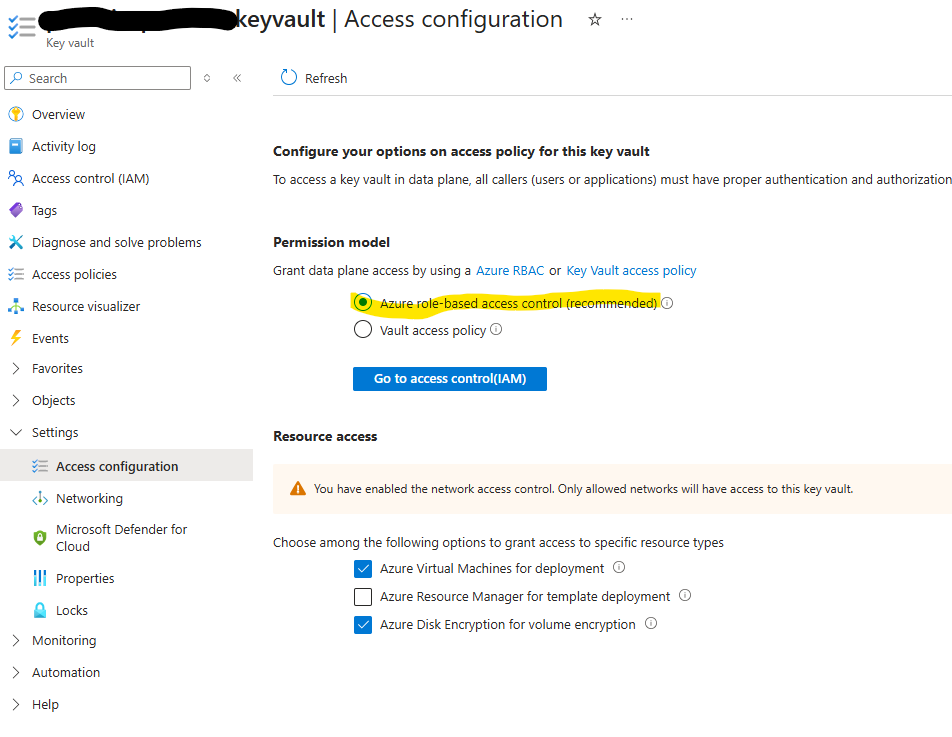Screen dimensions: 952x737
Task: Open the Azure RBAC link
Action: pyautogui.click(x=510, y=271)
